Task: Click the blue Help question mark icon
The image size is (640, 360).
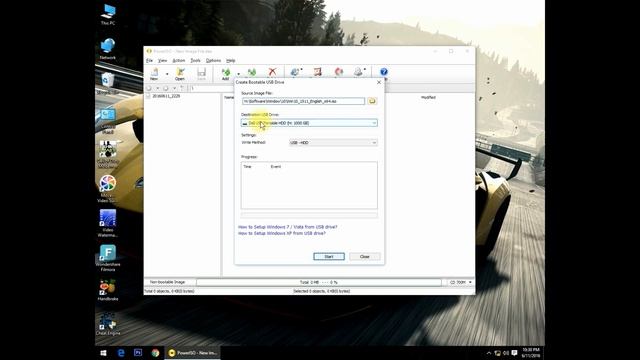Action: [x=384, y=72]
